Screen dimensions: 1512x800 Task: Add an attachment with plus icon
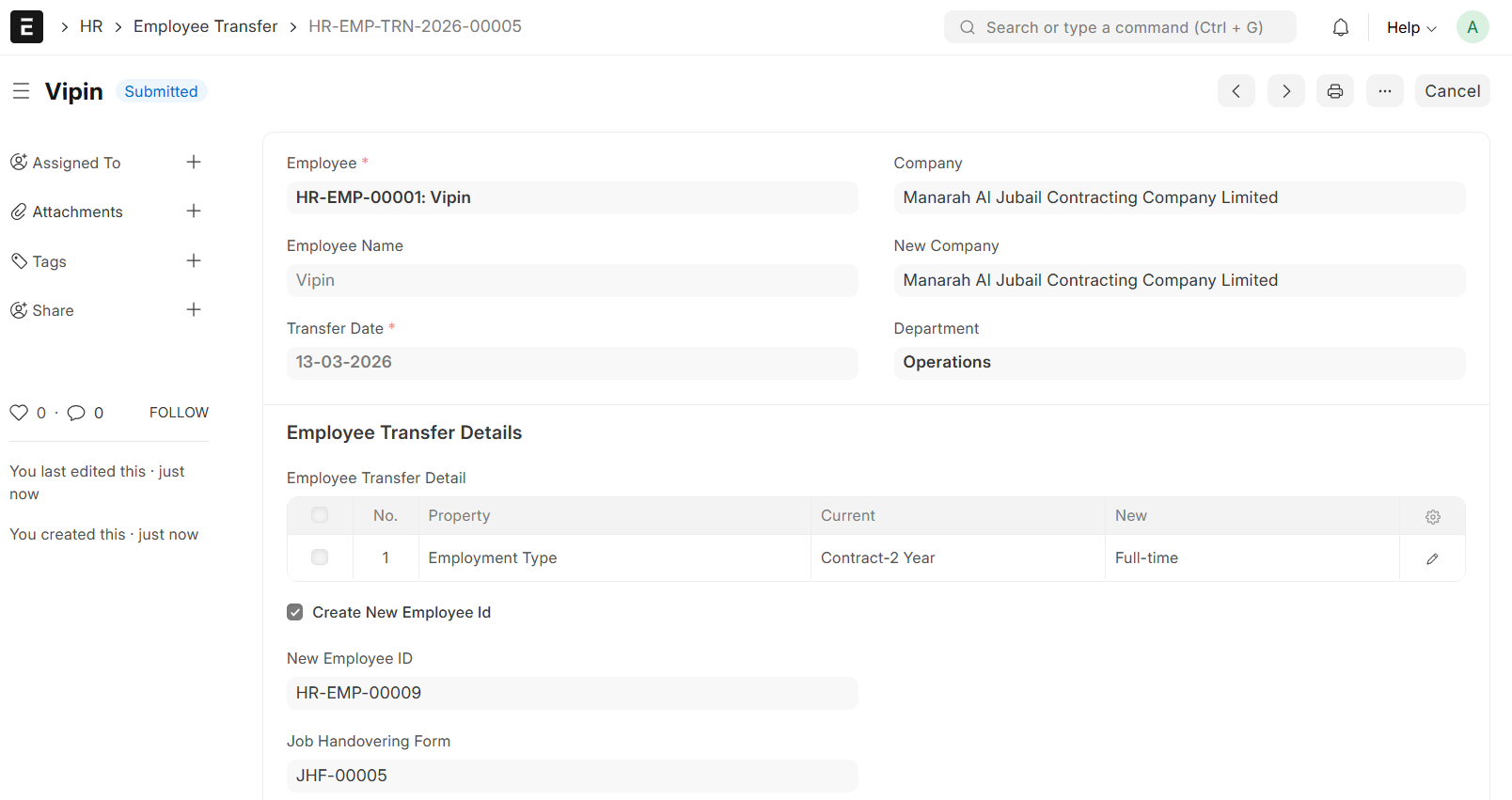click(x=194, y=212)
